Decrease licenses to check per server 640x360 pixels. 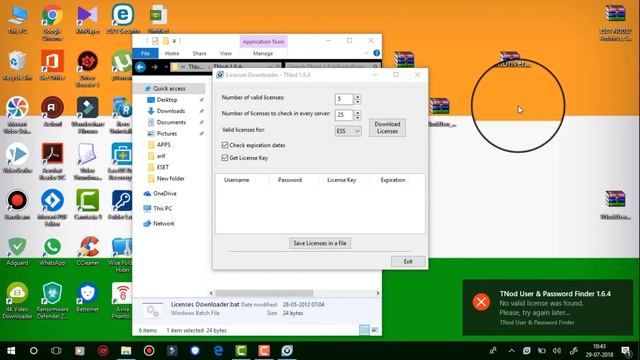tap(358, 118)
